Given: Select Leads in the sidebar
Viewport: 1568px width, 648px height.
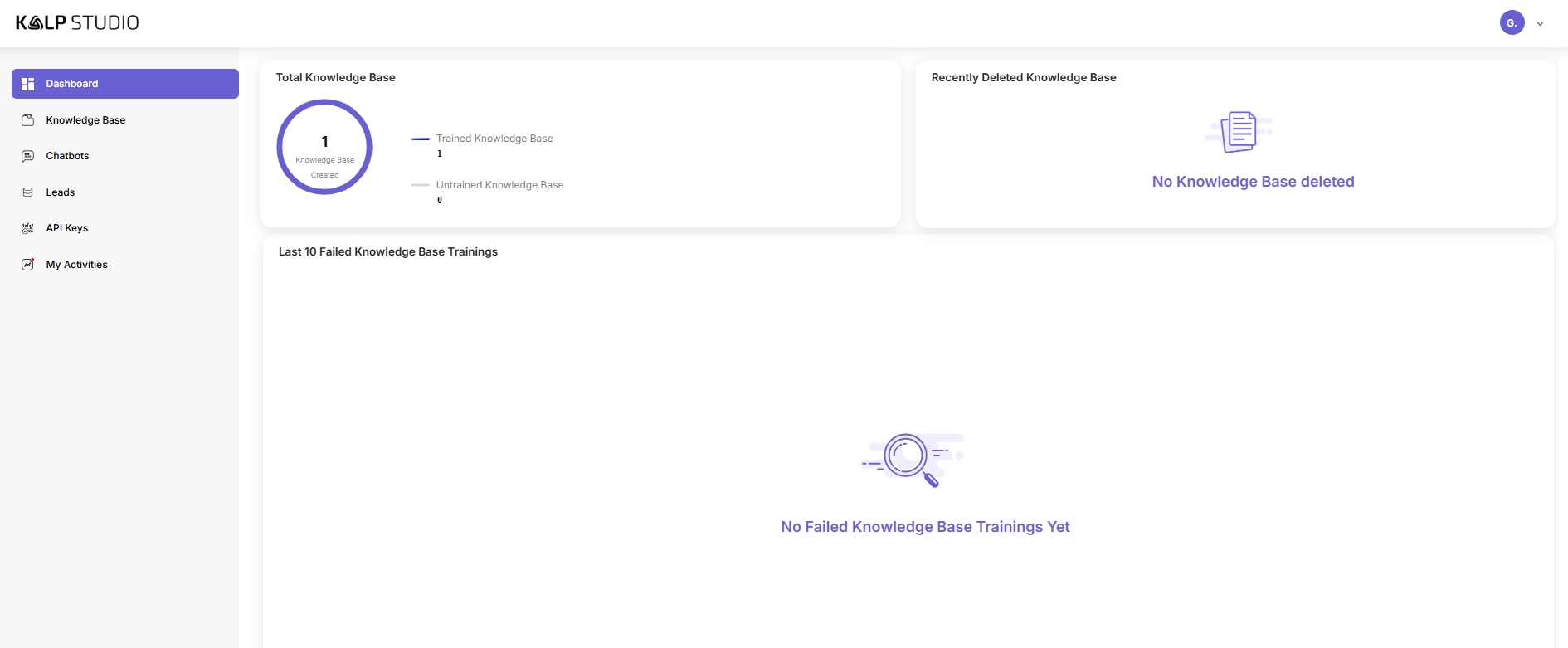Looking at the screenshot, I should (x=61, y=192).
